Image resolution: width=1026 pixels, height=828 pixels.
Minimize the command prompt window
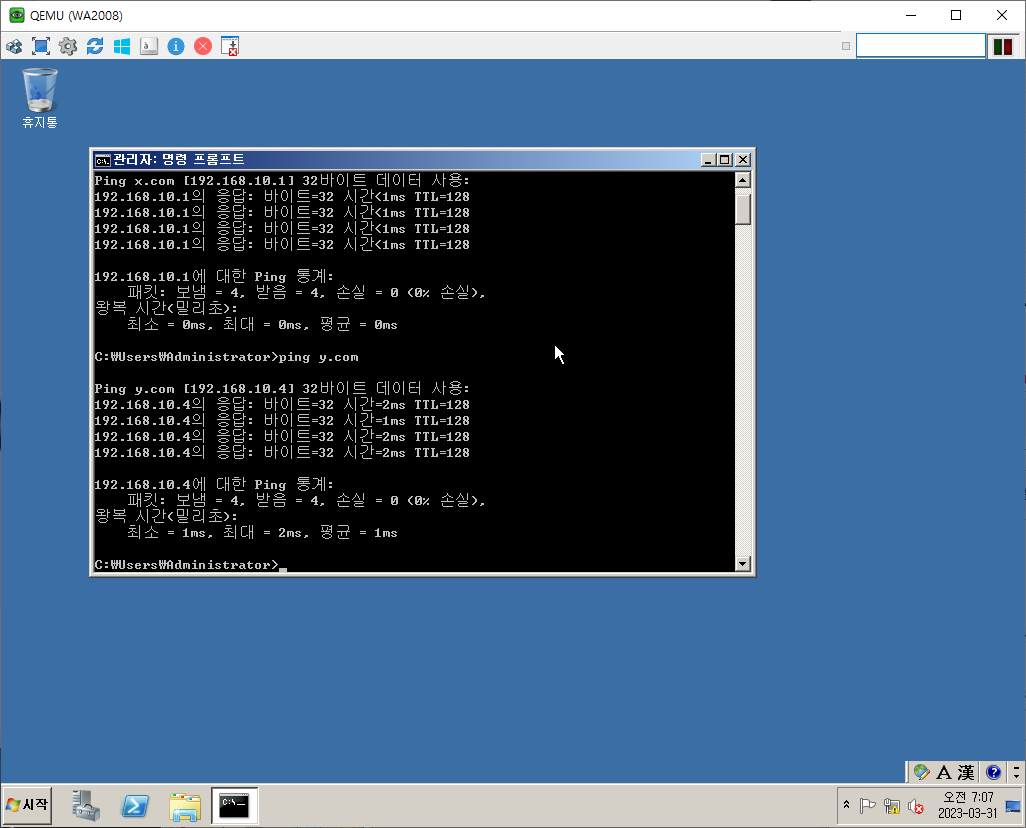[708, 160]
